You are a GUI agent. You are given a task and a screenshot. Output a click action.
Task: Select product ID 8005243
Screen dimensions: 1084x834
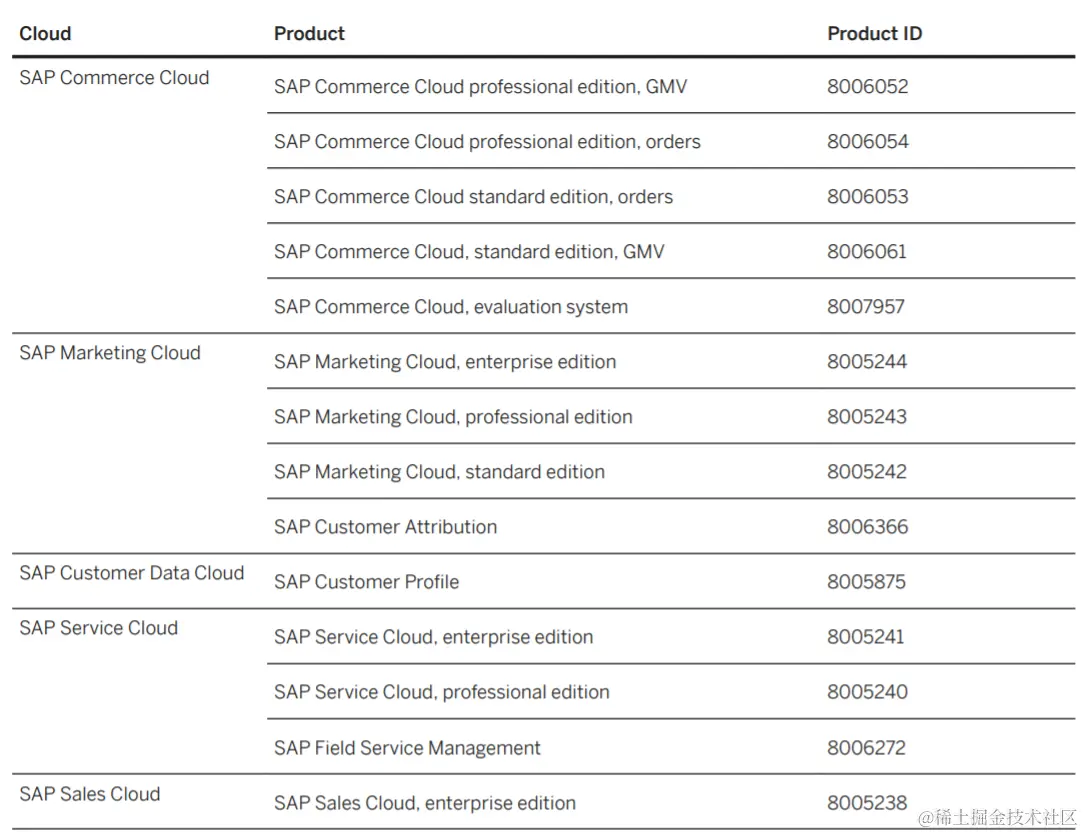pyautogui.click(x=867, y=417)
